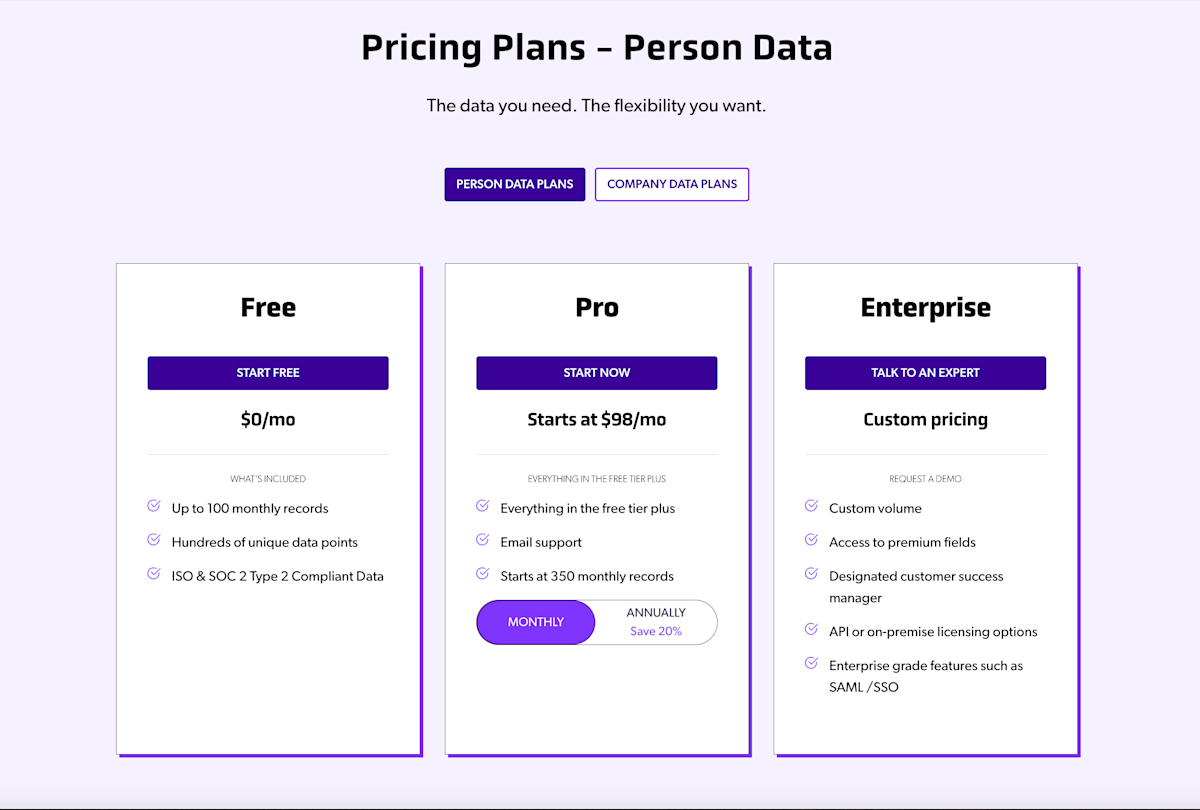The height and width of the screenshot is (810, 1200).
Task: Click the 'Save 20%' annual billing label
Action: (x=657, y=631)
